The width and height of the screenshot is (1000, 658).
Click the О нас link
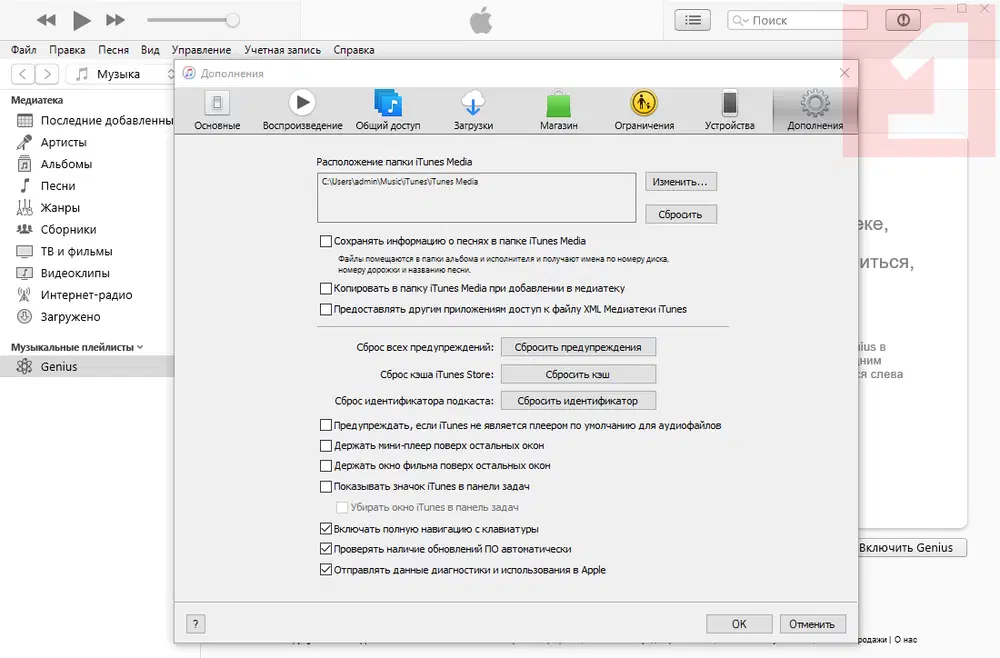[x=906, y=639]
